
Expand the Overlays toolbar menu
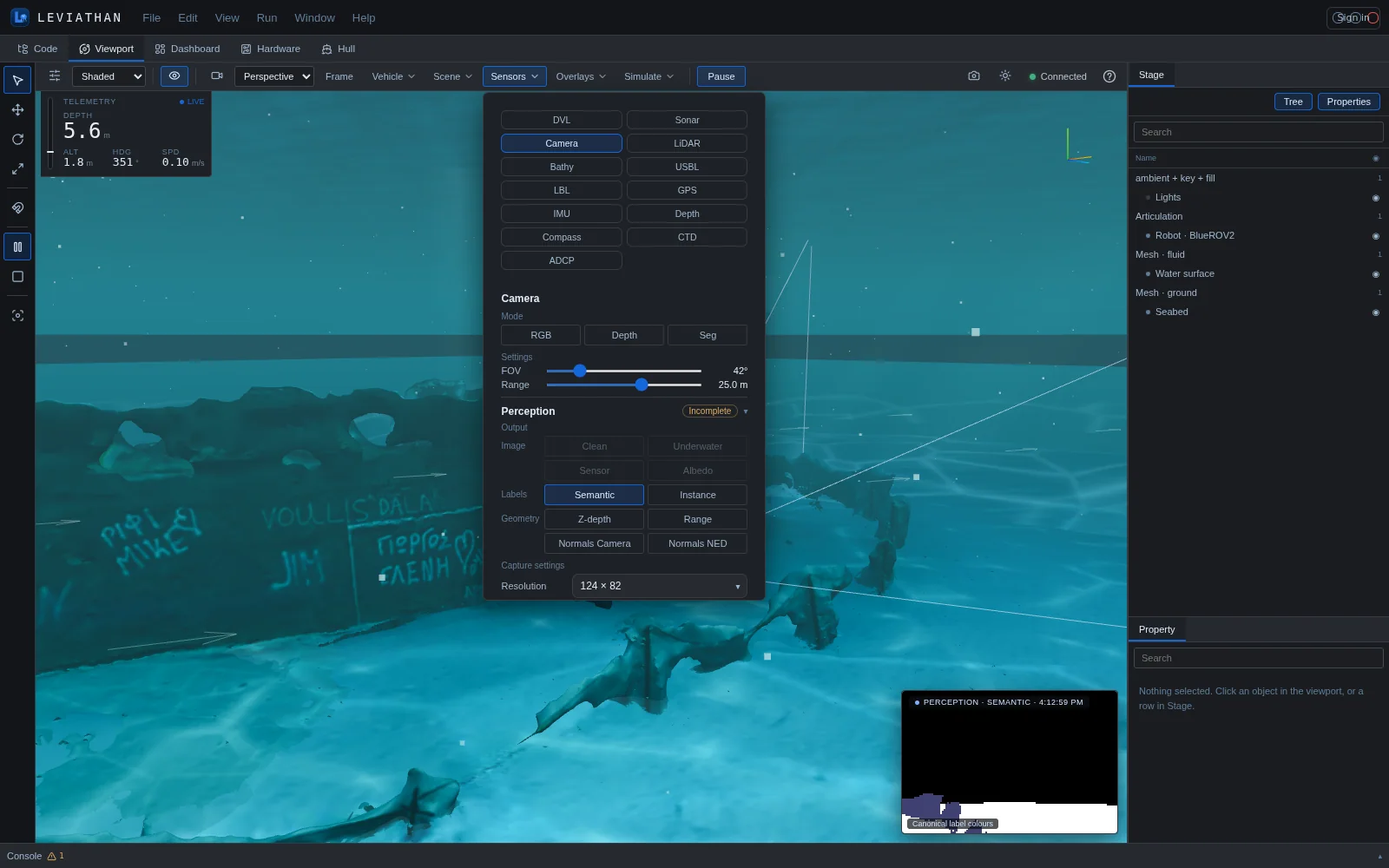(581, 76)
